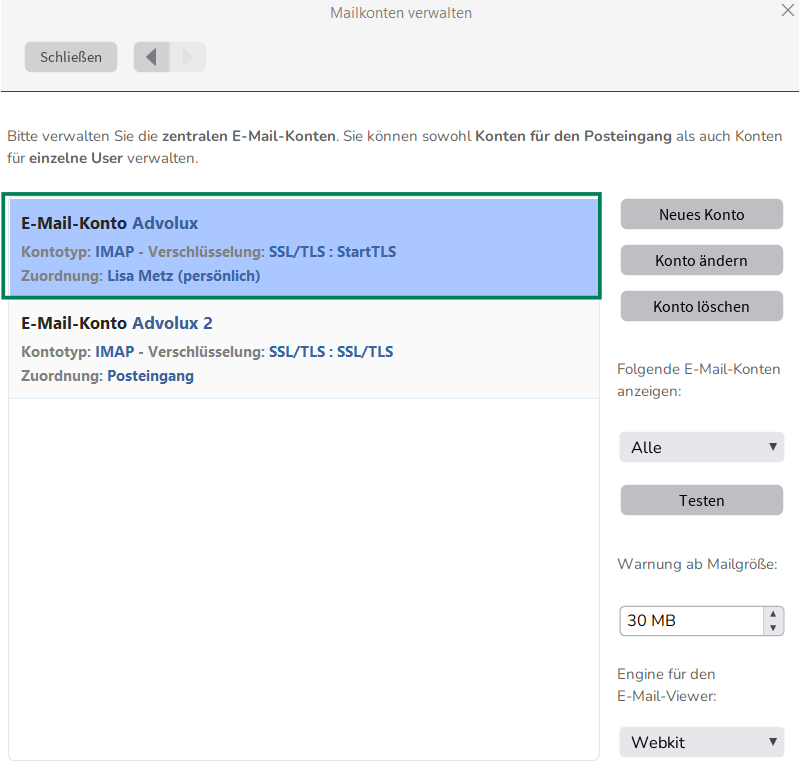Expand the Webkit viewer engine dropdown
Screen dimensions: 799x771
tap(701, 742)
